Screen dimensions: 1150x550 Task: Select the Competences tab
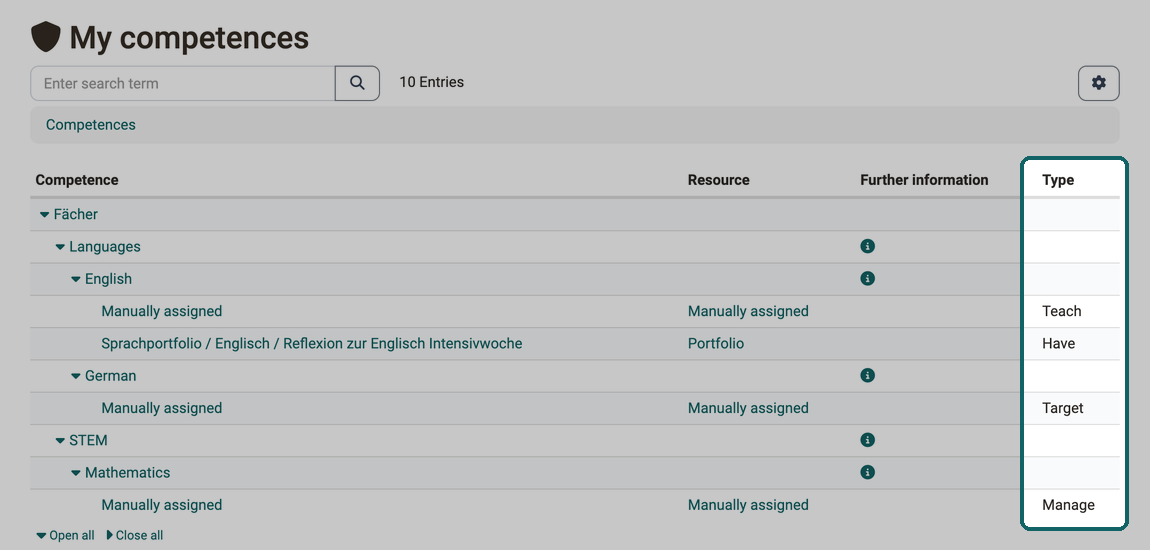[x=91, y=125]
